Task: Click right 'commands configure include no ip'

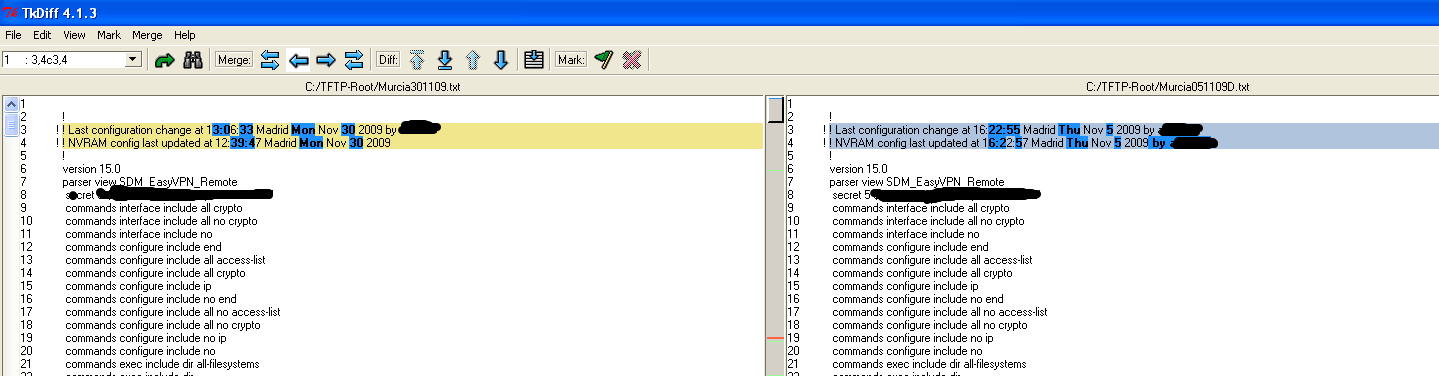Action: click(913, 338)
